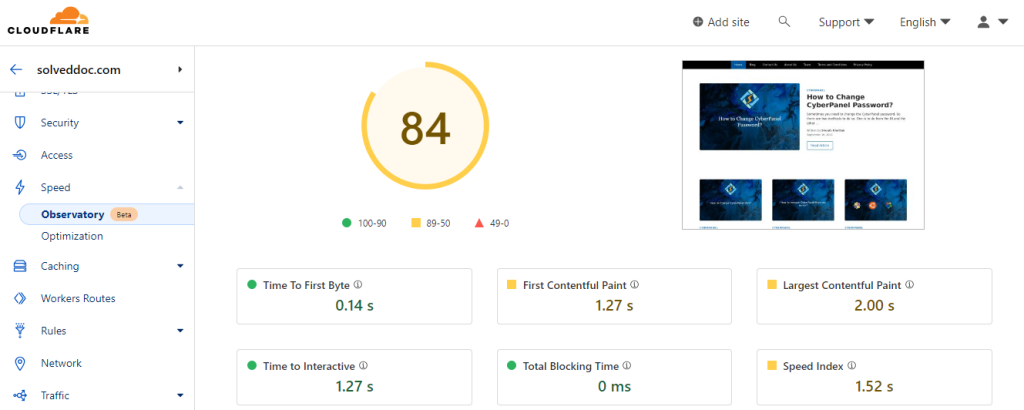Open the Support dropdown menu
The width and height of the screenshot is (1024, 410).
tap(846, 22)
